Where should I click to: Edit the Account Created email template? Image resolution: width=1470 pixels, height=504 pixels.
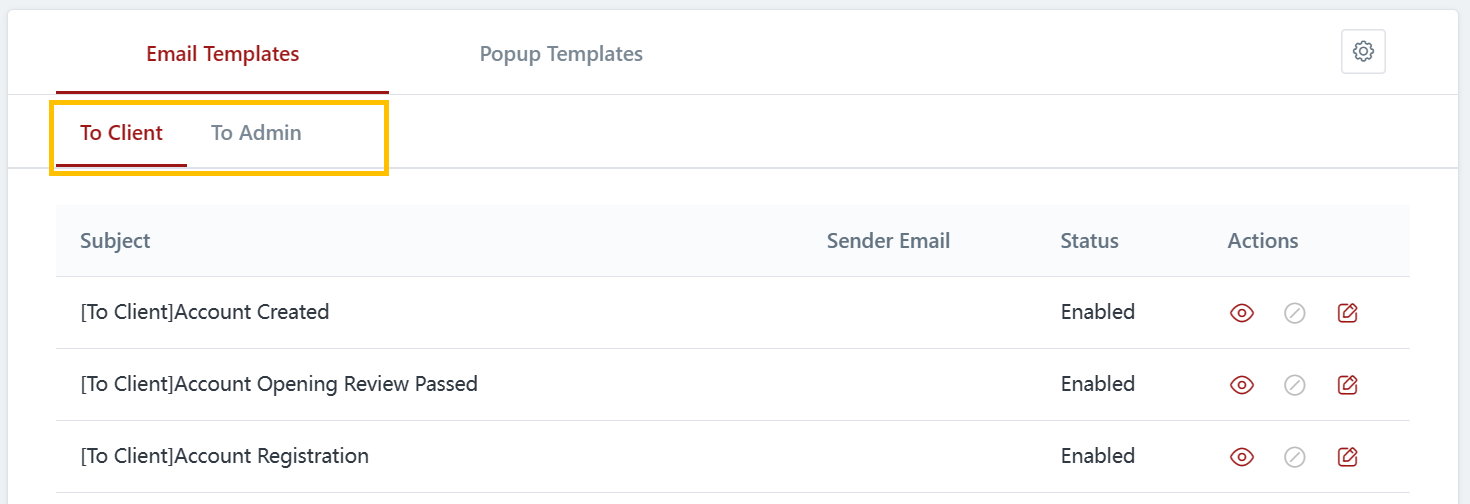pos(1348,313)
